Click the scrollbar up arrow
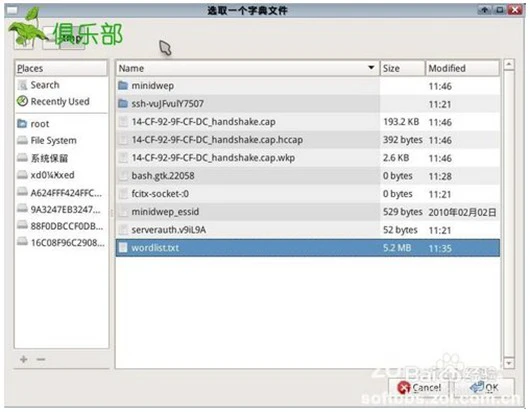This screenshot has height=412, width=530. (509, 64)
